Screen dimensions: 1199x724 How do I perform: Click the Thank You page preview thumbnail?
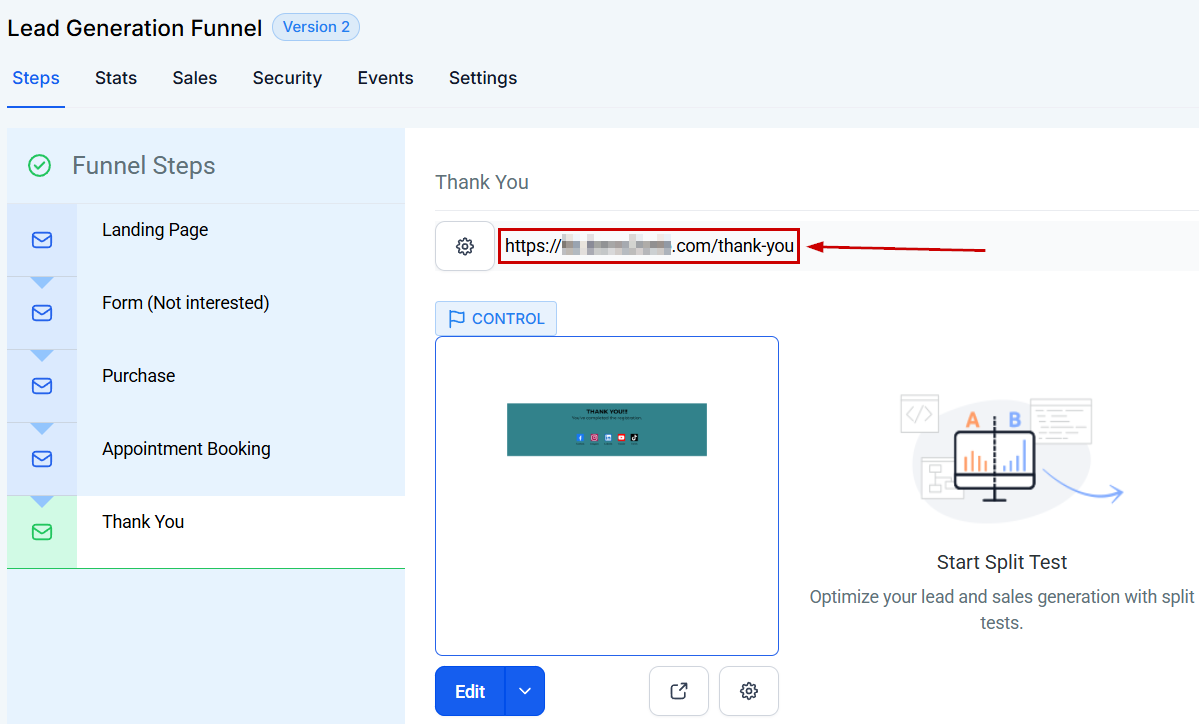pos(607,496)
